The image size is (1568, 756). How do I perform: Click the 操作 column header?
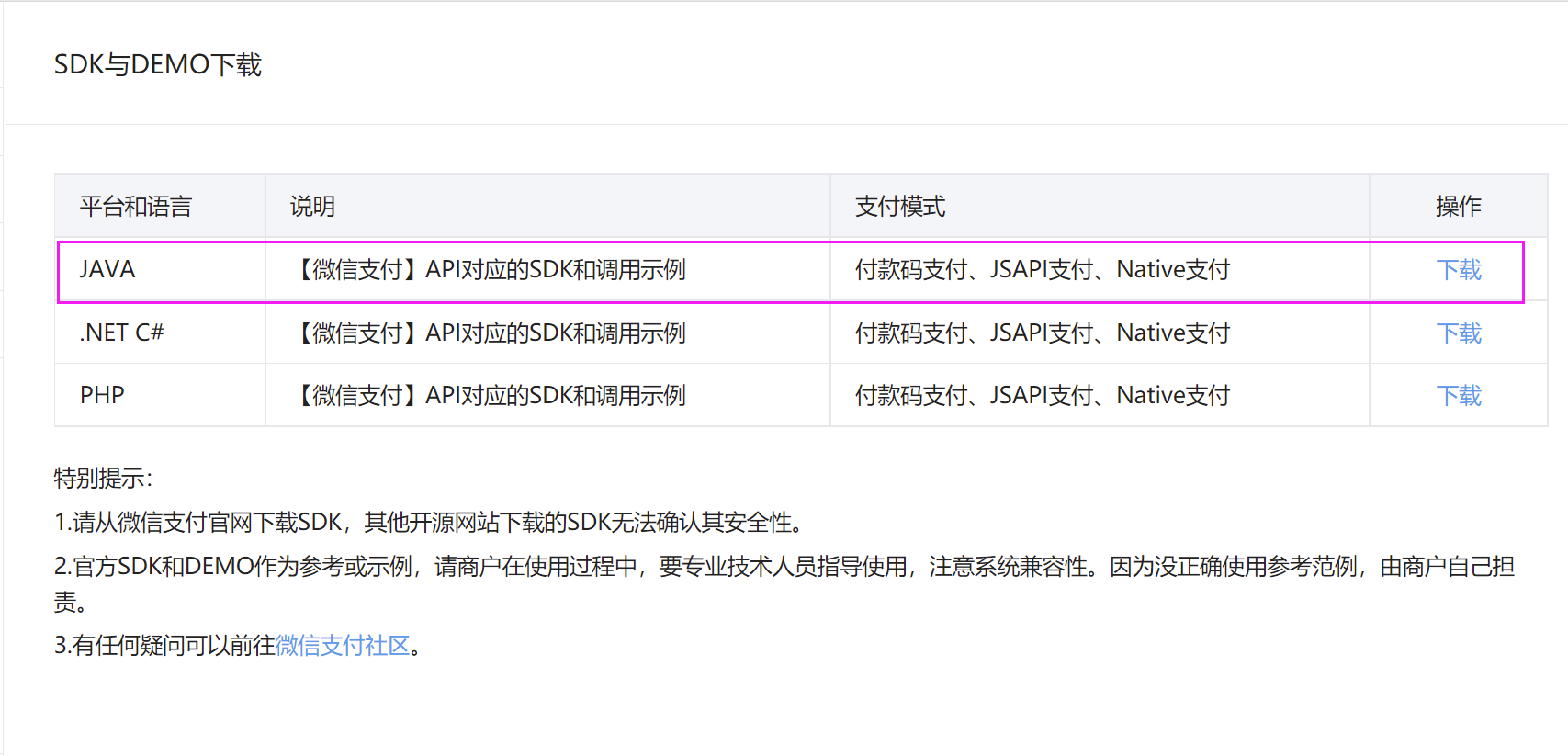point(1459,206)
